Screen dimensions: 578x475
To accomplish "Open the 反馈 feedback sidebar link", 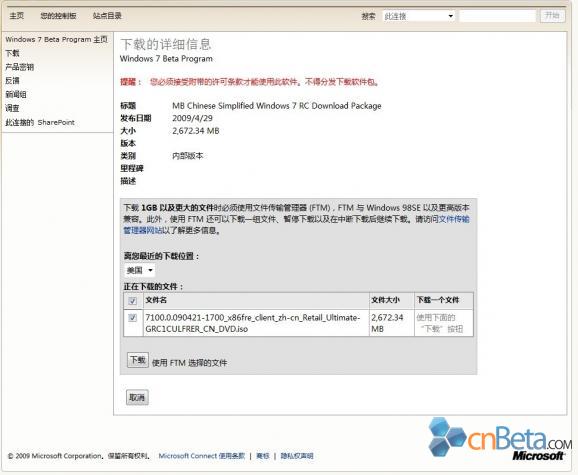I will click(x=12, y=81).
